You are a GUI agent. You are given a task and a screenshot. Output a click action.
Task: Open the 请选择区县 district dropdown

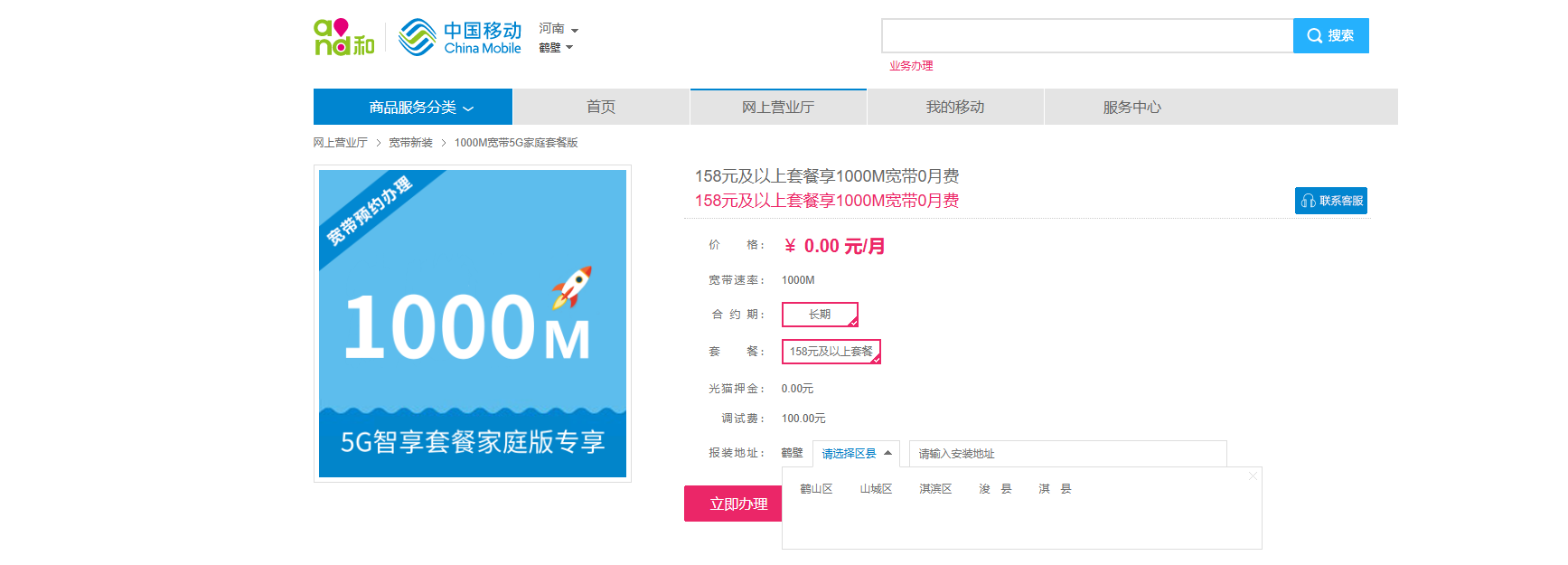856,454
